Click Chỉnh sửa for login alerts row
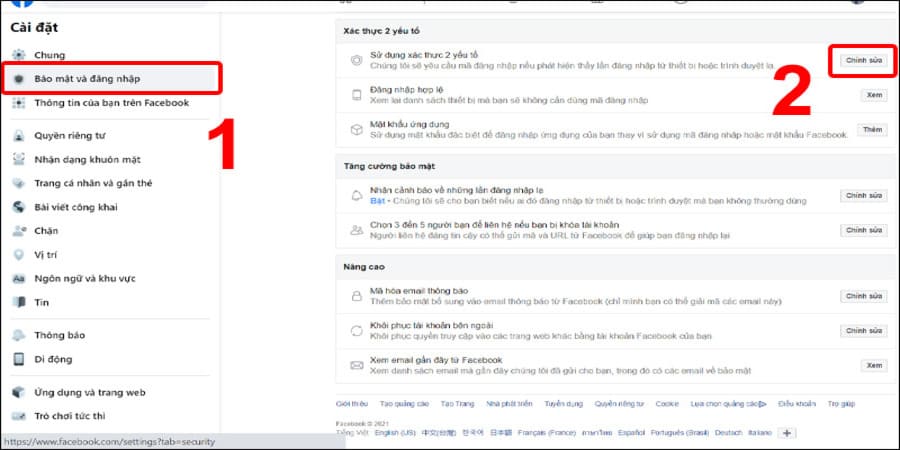This screenshot has height=450, width=900. click(864, 196)
